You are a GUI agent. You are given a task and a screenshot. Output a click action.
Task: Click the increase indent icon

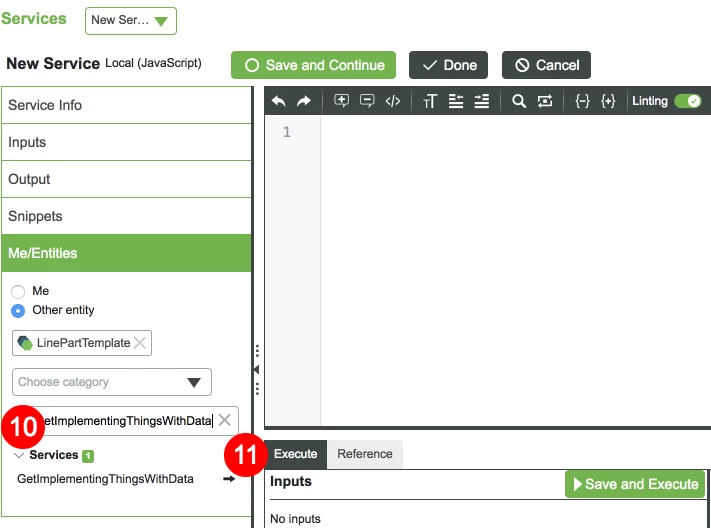click(482, 101)
